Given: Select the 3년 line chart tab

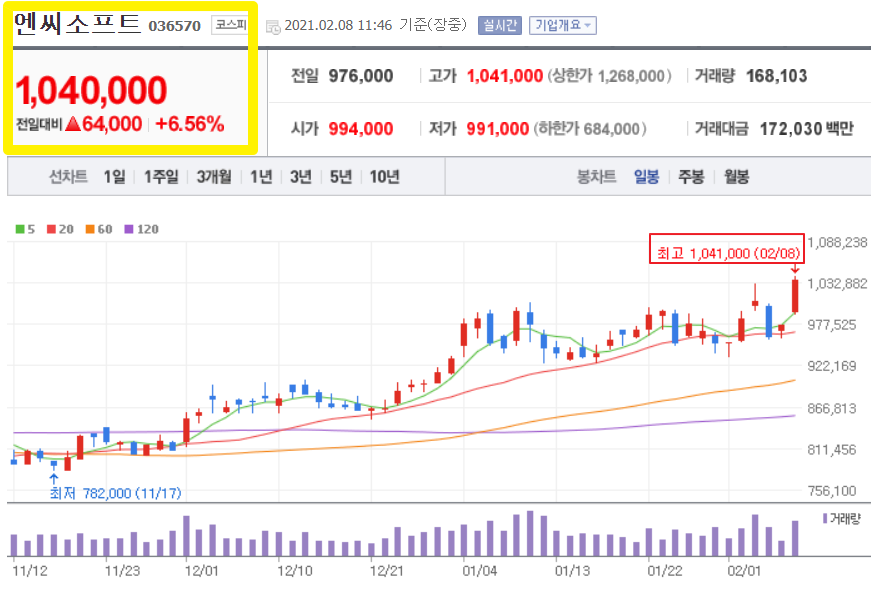Looking at the screenshot, I should [x=301, y=177].
